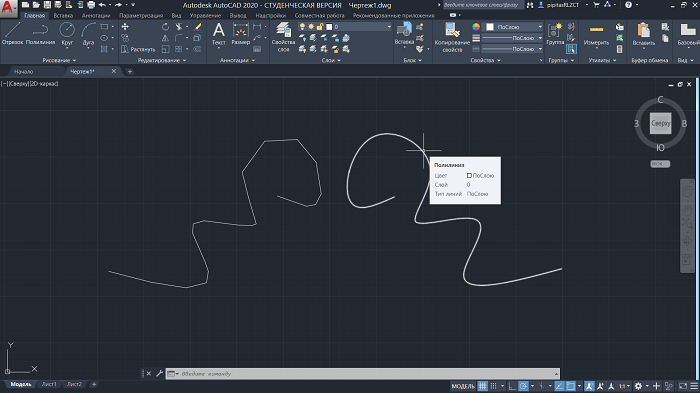This screenshot has height=393, width=700.
Task: Switch to the Вывод ribbon tab
Action: 238,16
